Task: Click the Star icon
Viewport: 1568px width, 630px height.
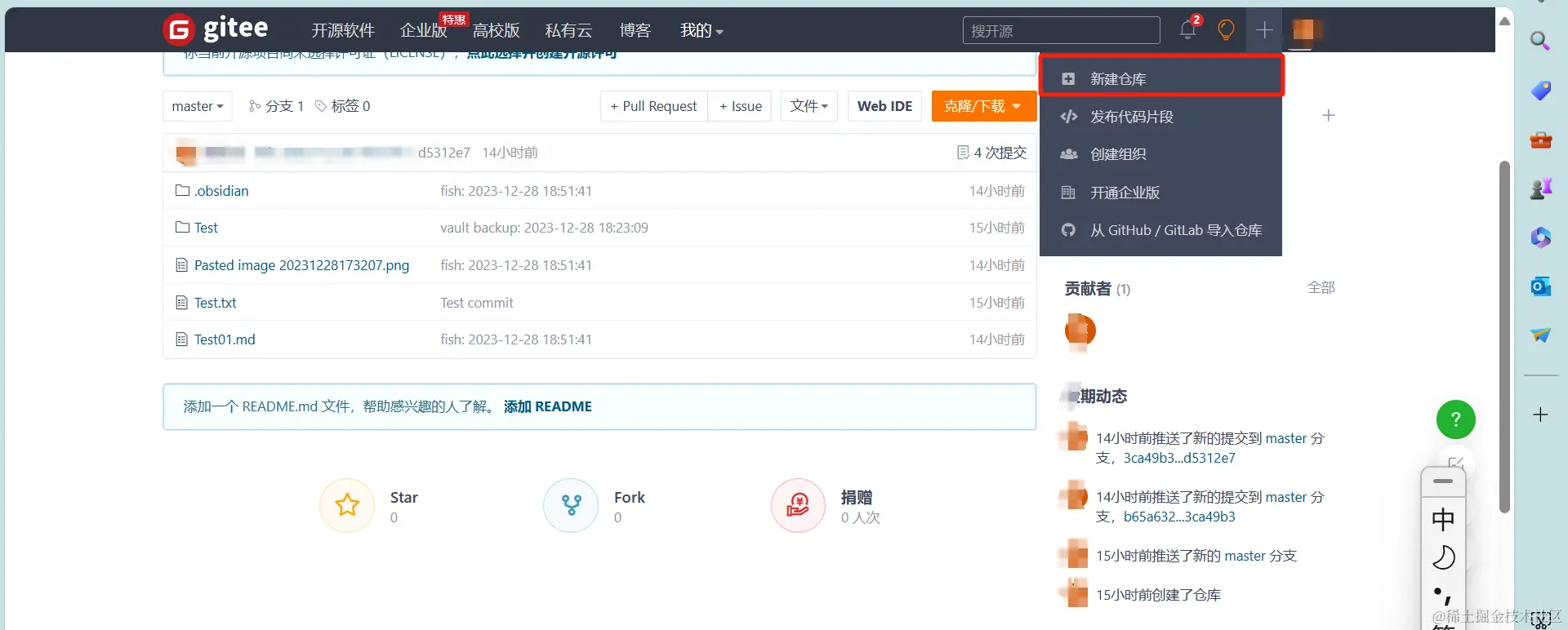Action: [347, 505]
